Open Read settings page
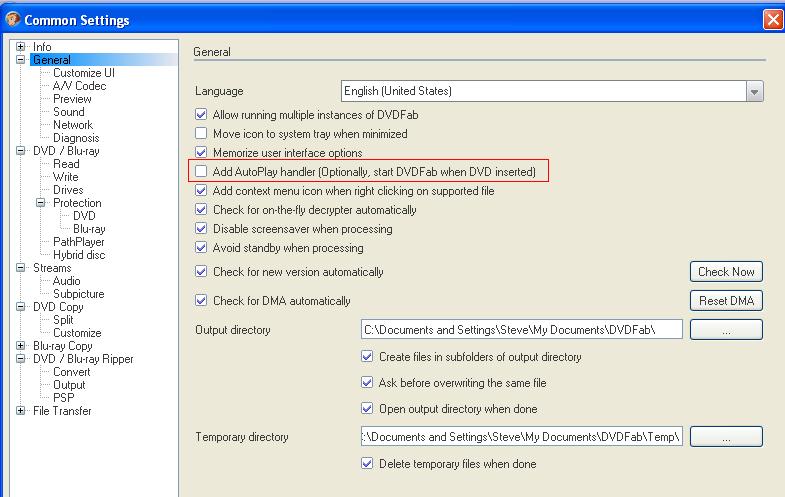Viewport: 785px width, 497px height. (67, 164)
